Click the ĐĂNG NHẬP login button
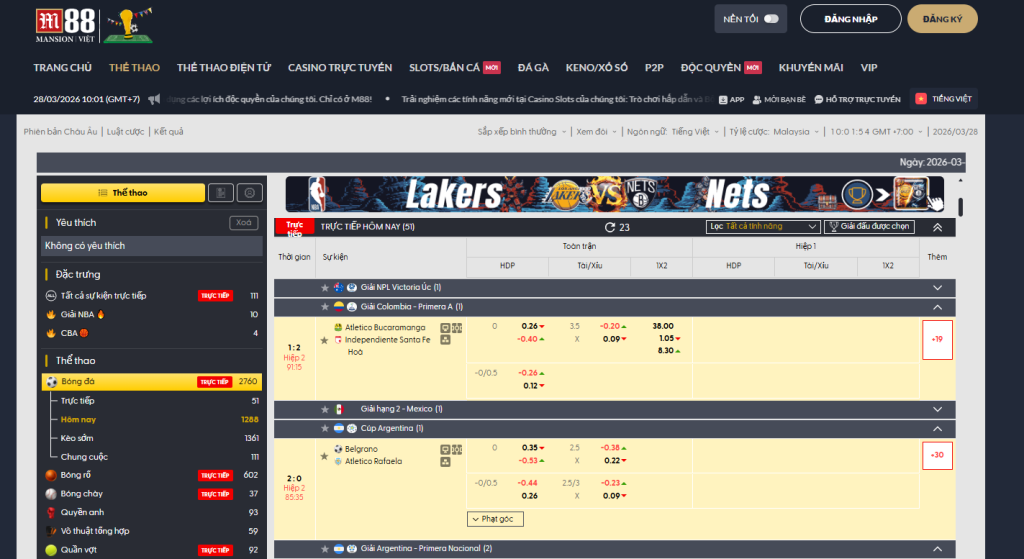This screenshot has height=559, width=1024. pyautogui.click(x=850, y=19)
